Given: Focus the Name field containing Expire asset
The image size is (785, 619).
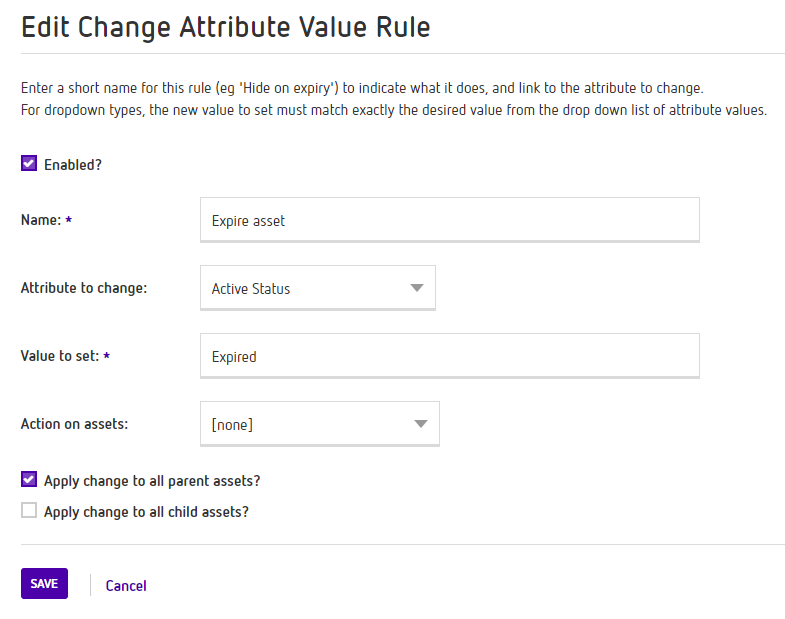Looking at the screenshot, I should tap(450, 220).
